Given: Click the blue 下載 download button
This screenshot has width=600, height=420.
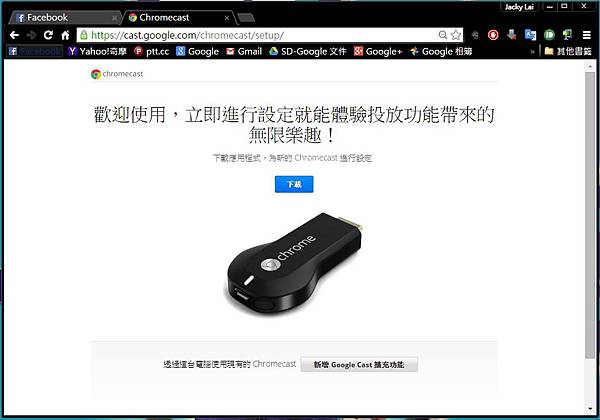Looking at the screenshot, I should 294,184.
